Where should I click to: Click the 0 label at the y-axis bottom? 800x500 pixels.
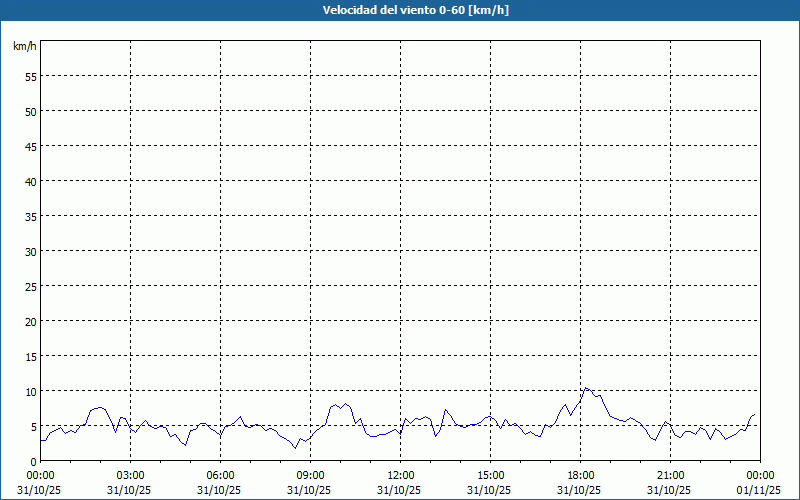pos(33,461)
